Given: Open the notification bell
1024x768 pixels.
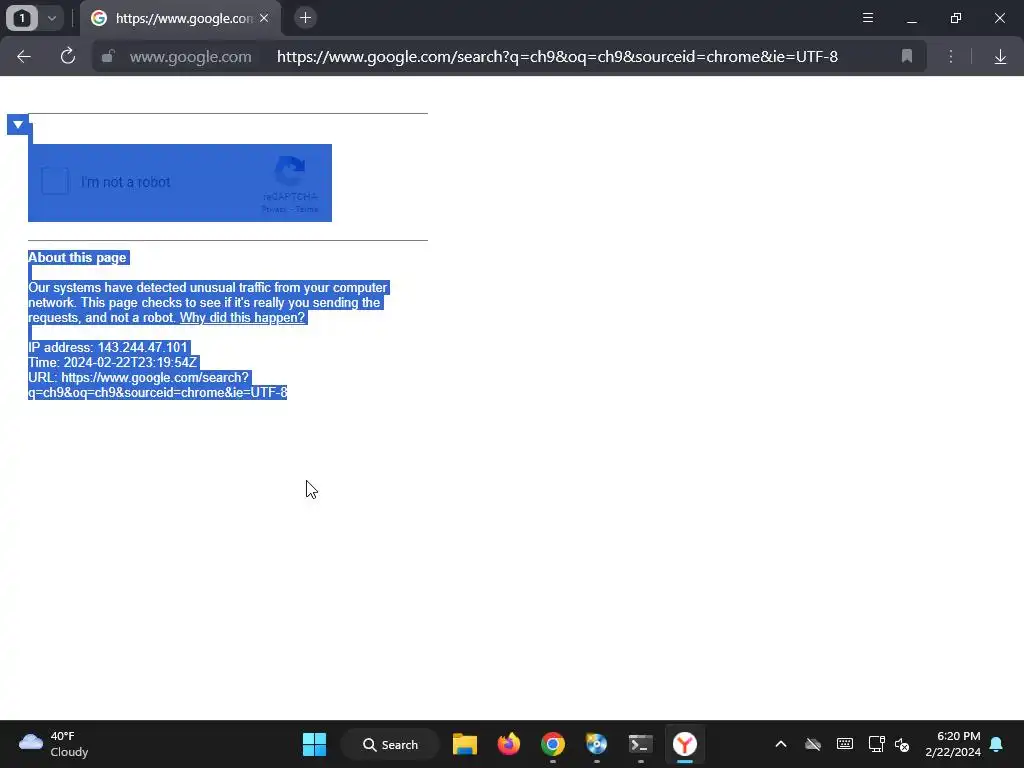Looking at the screenshot, I should (x=996, y=744).
